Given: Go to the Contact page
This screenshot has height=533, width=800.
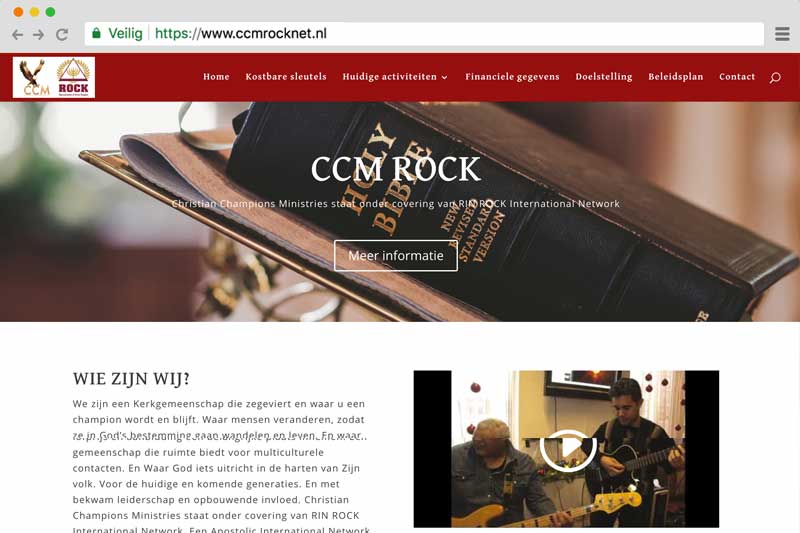Looking at the screenshot, I should pyautogui.click(x=737, y=77).
